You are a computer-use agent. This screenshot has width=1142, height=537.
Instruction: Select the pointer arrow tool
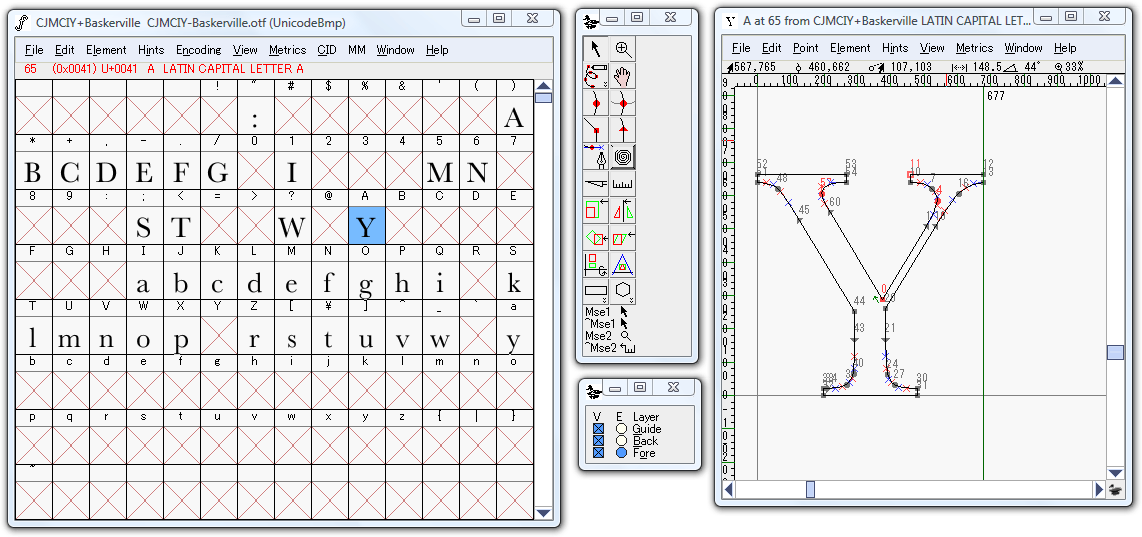point(596,48)
